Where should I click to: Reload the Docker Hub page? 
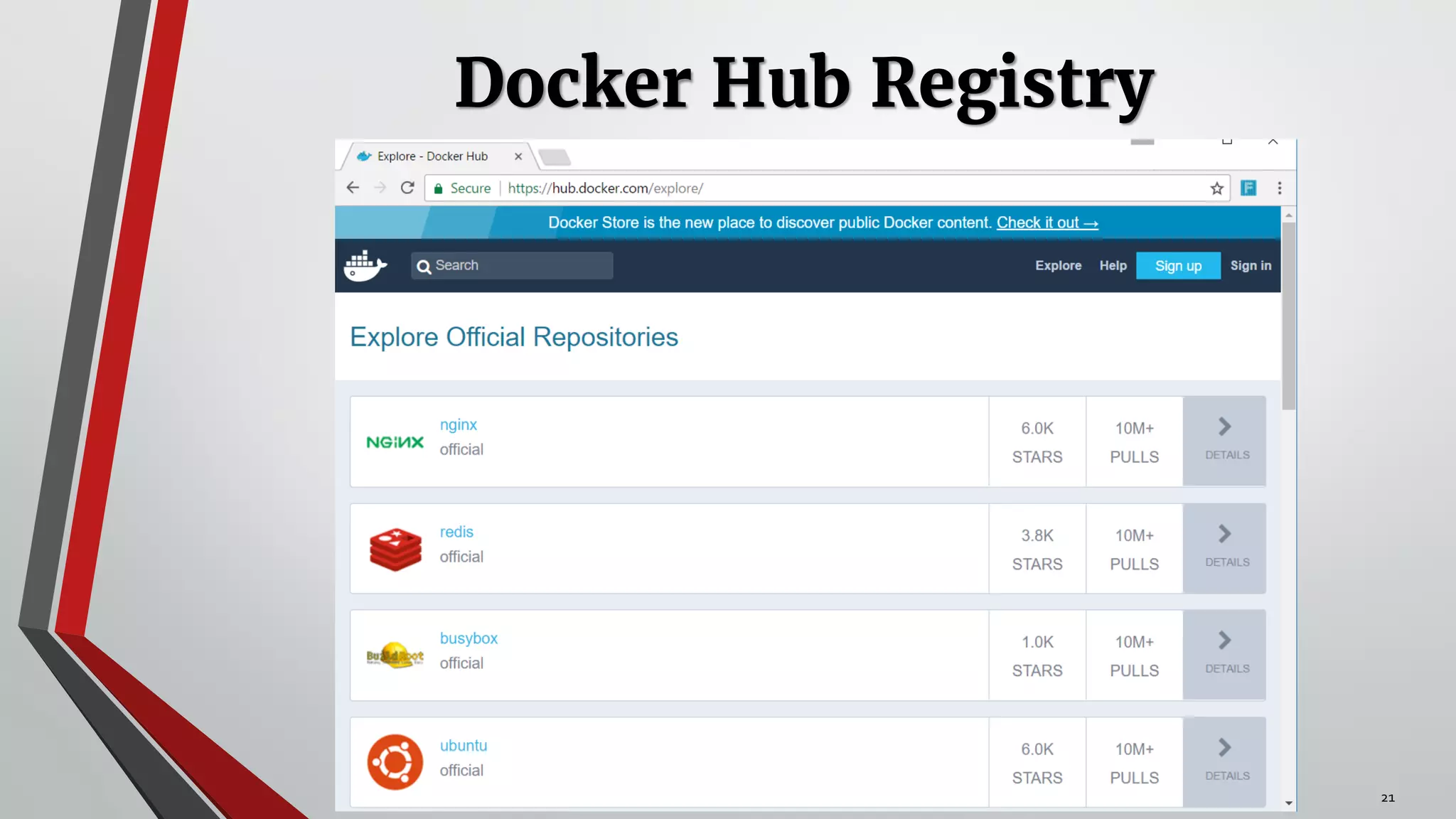click(407, 188)
